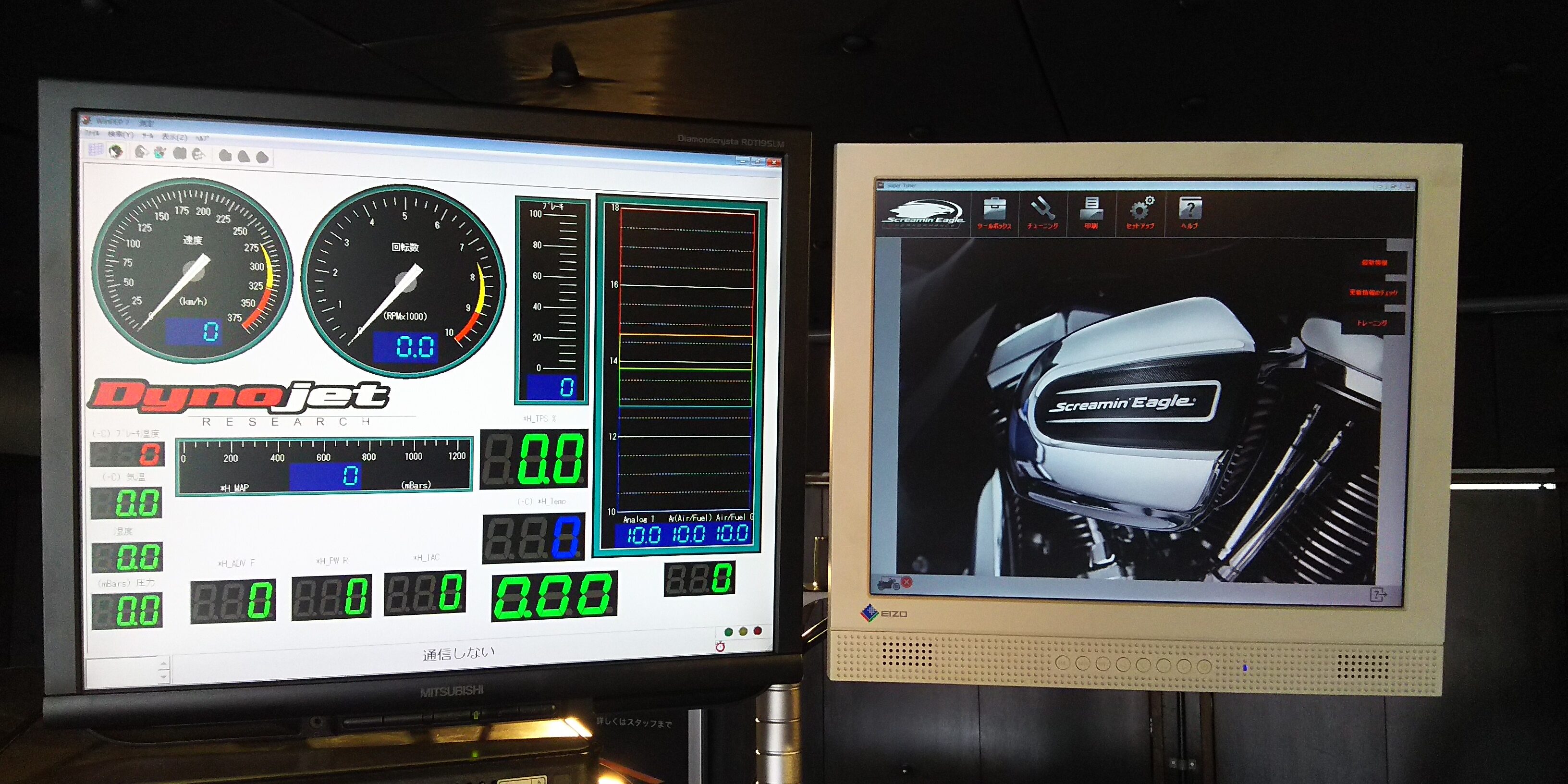Open the 表示(Z) menu
This screenshot has width=1568, height=784.
pos(174,137)
